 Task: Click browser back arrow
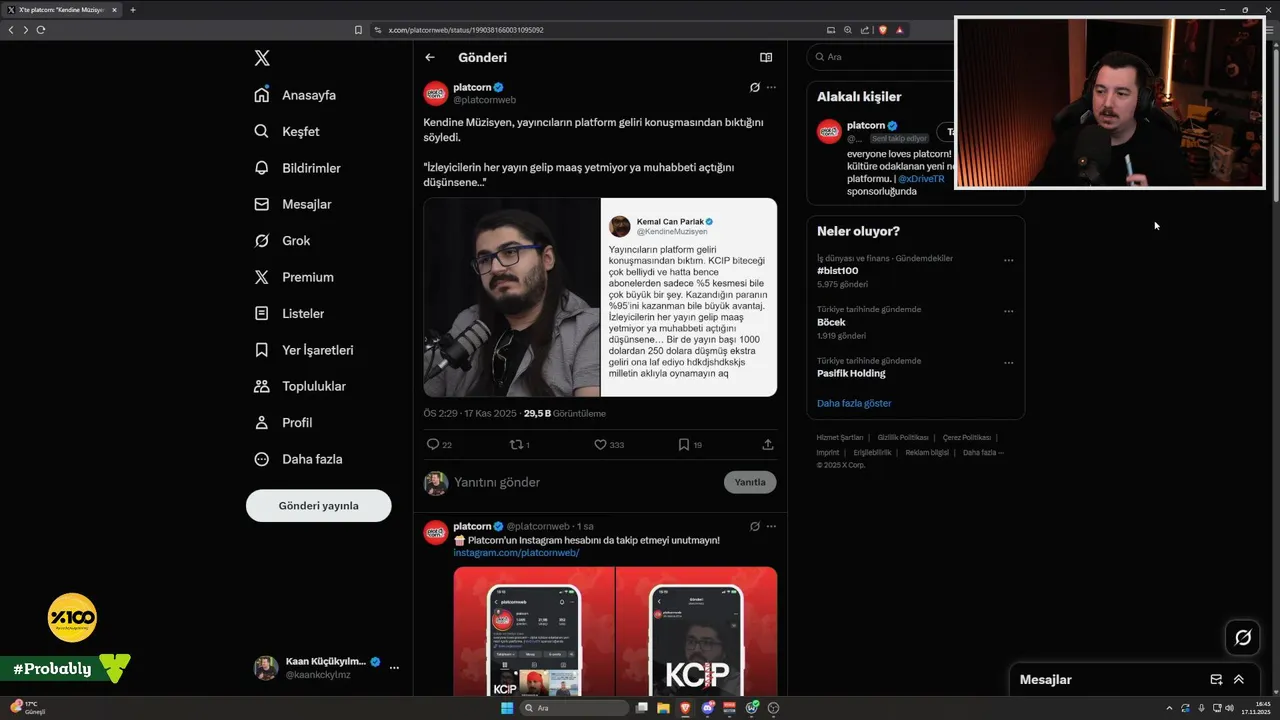click(11, 30)
